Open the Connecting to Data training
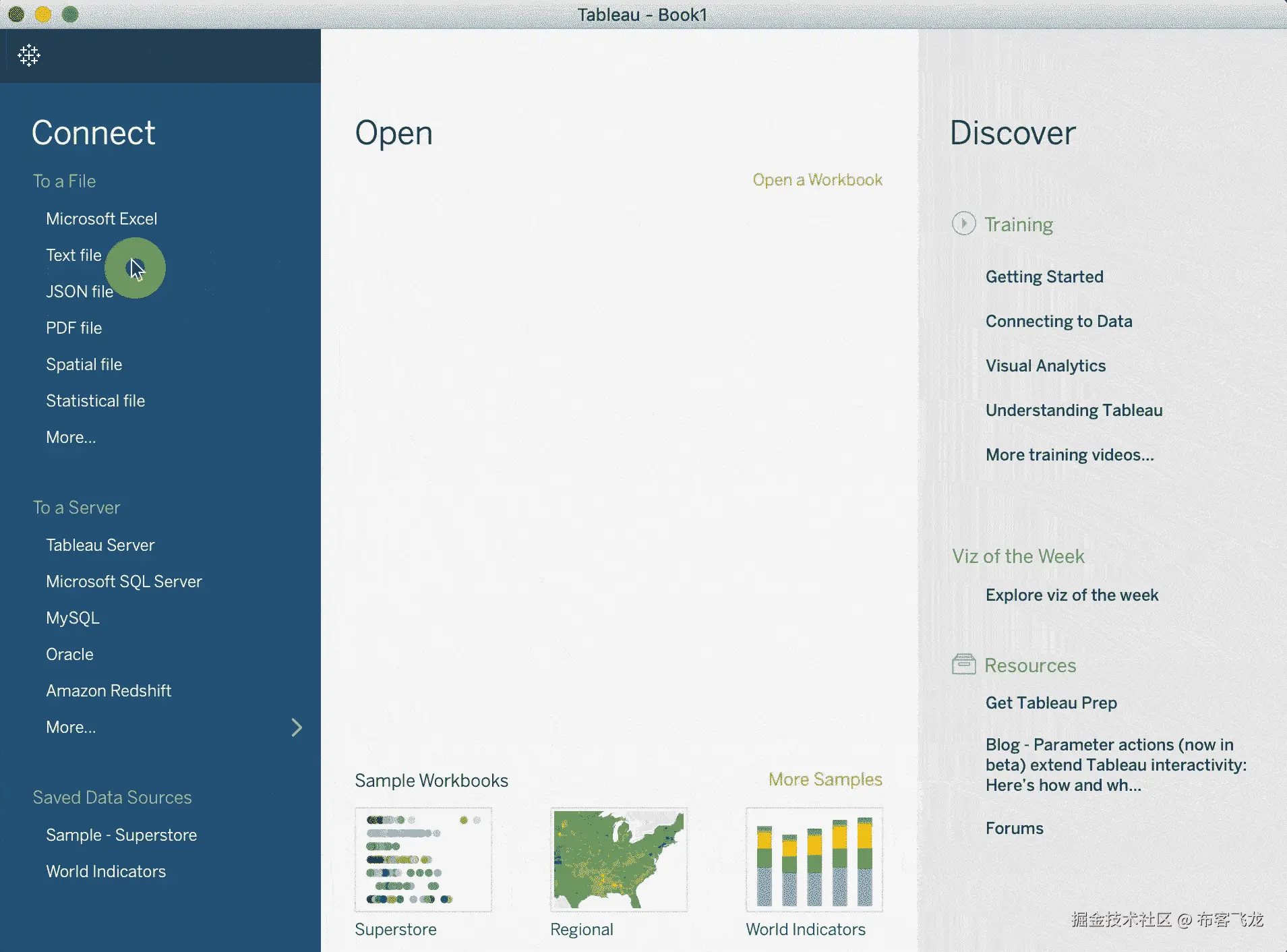The image size is (1287, 952). pyautogui.click(x=1058, y=321)
